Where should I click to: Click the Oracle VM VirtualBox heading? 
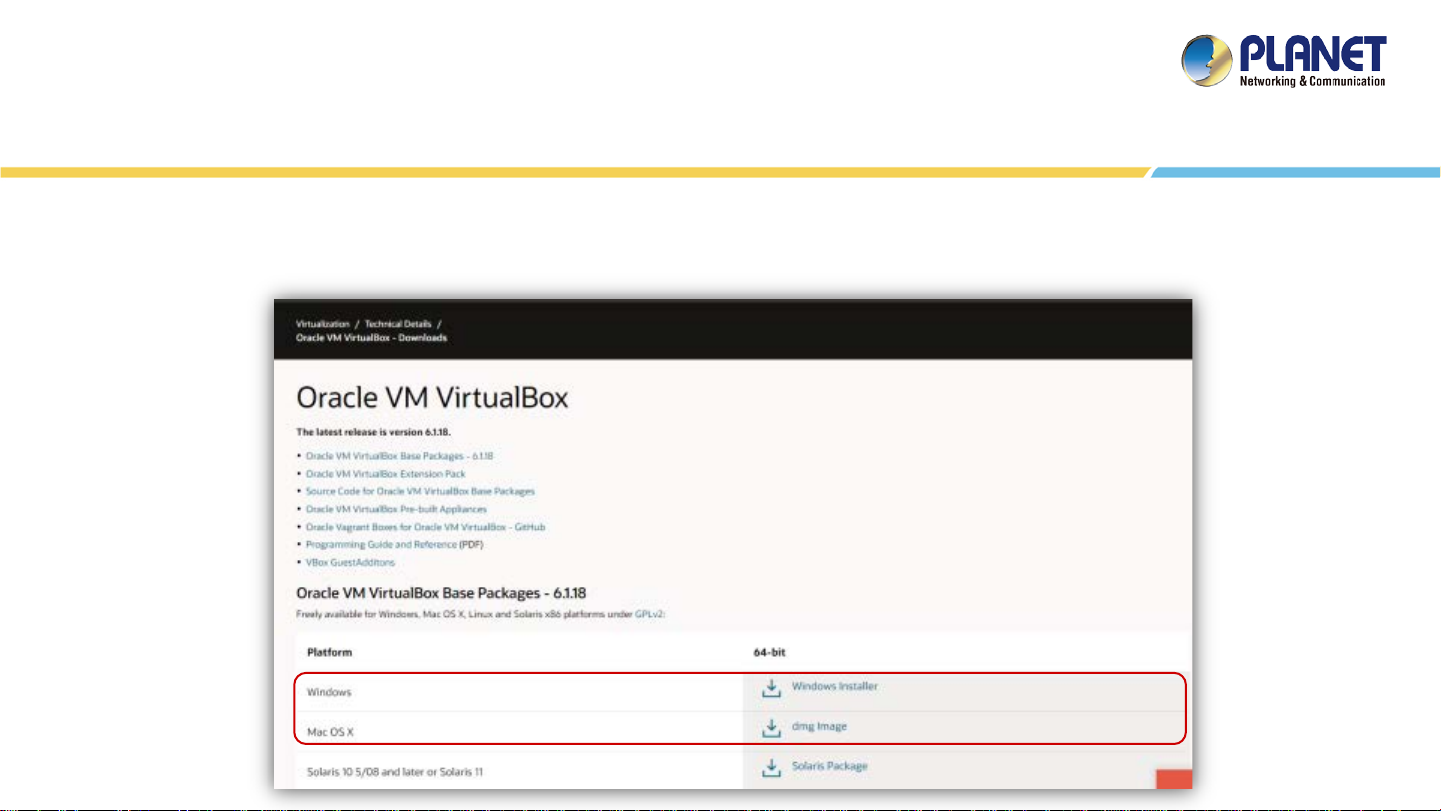point(432,398)
